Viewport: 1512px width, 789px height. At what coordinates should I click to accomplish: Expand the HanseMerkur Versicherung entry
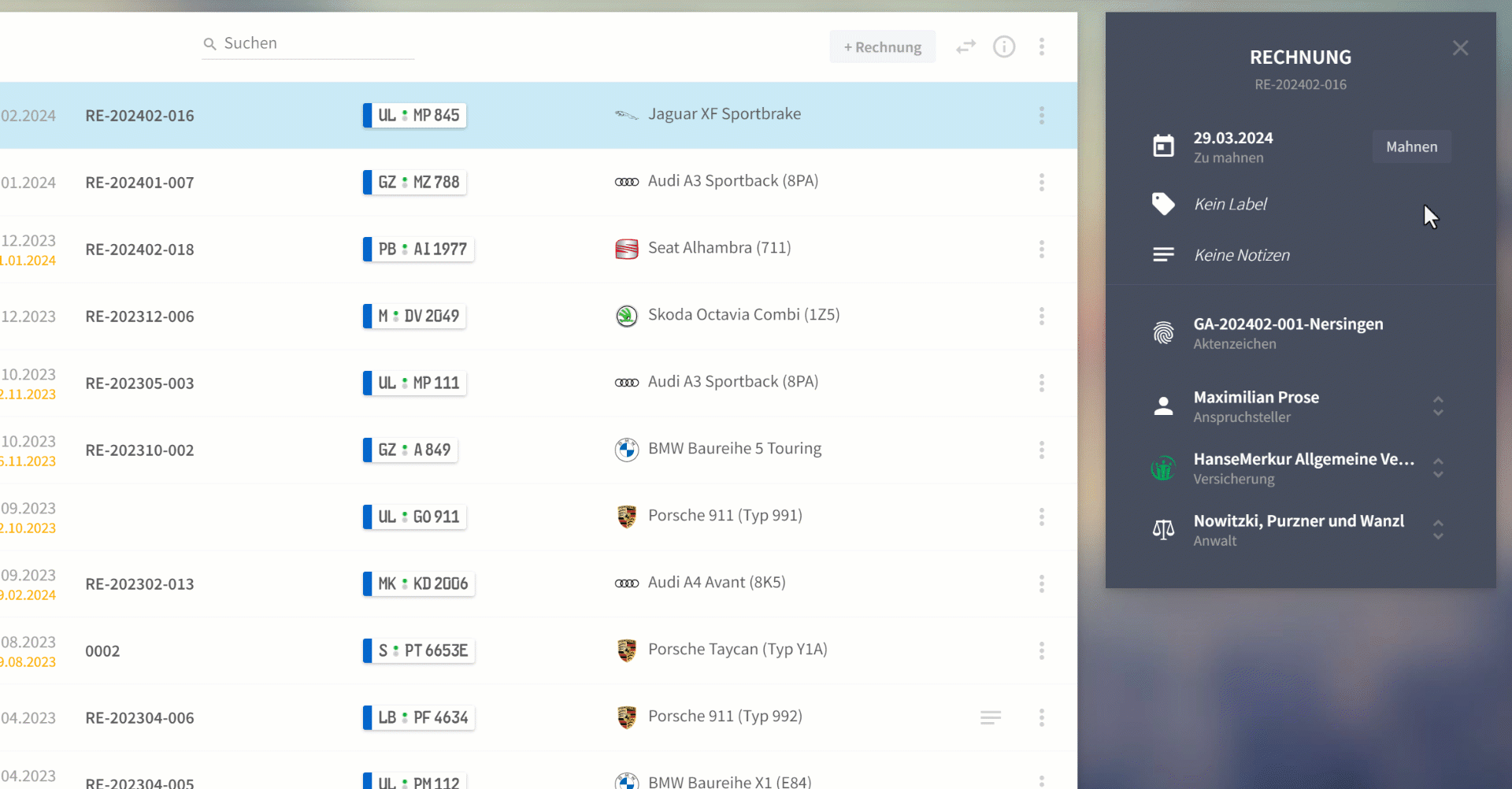coord(1438,469)
